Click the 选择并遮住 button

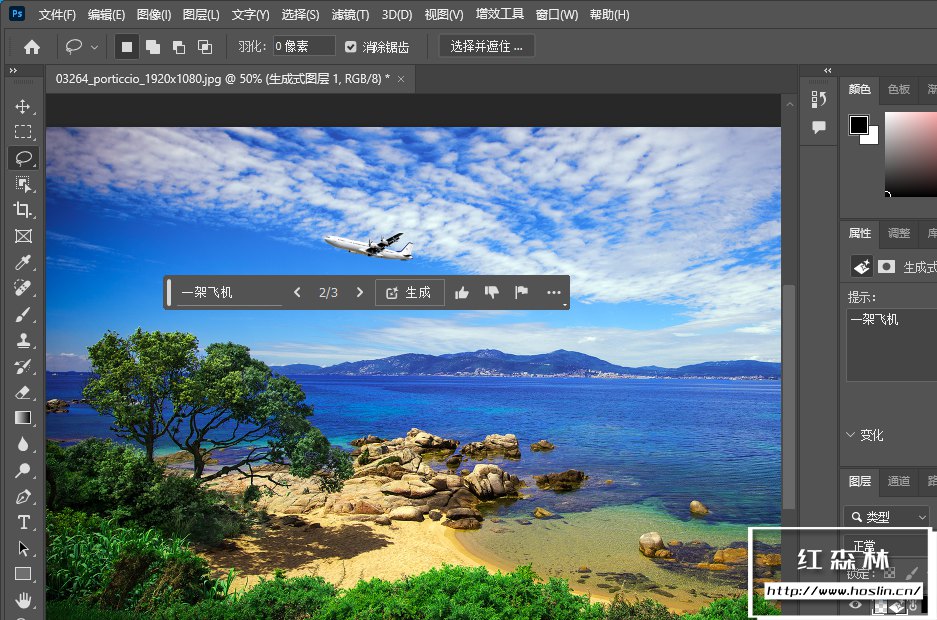(486, 47)
